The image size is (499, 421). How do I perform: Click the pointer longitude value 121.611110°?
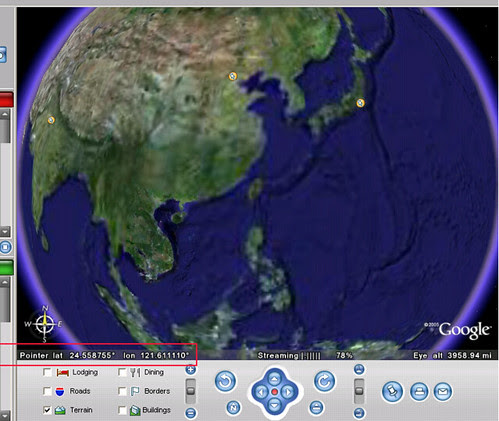pyautogui.click(x=165, y=355)
